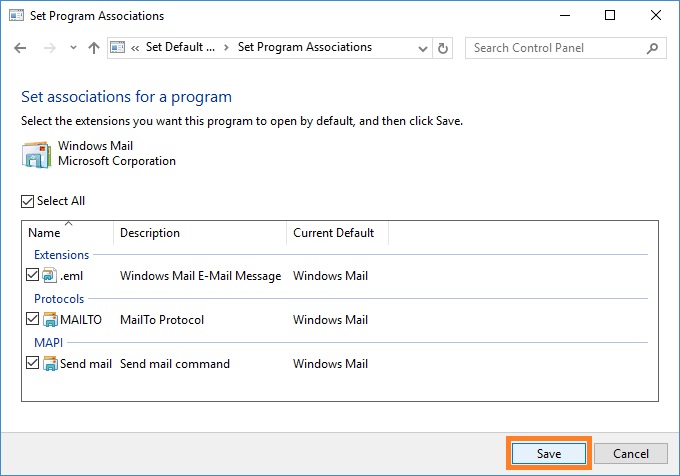The height and width of the screenshot is (476, 680).
Task: Click the Windows Mail program icon
Action: pos(36,154)
